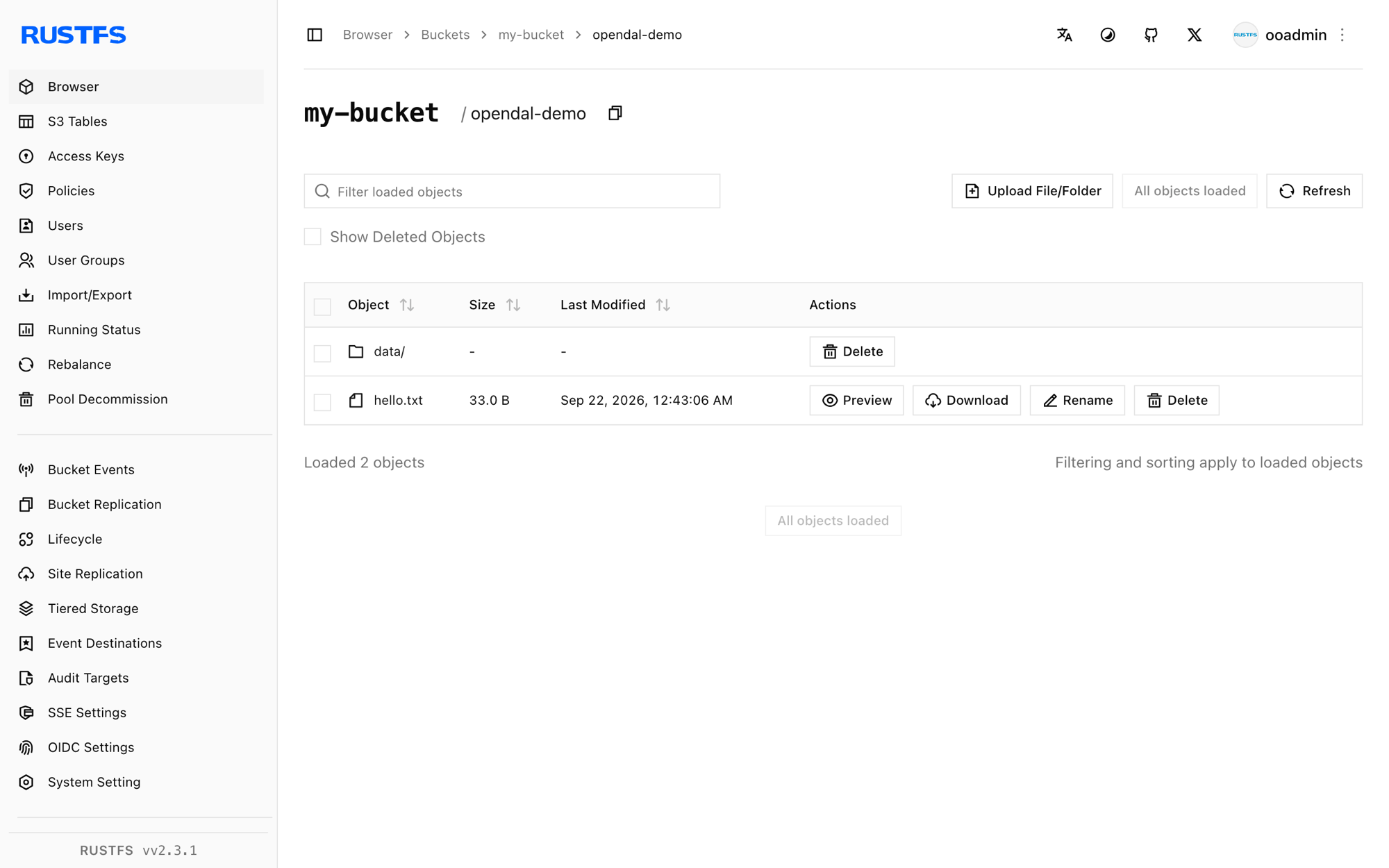Download hello.txt file

point(966,400)
